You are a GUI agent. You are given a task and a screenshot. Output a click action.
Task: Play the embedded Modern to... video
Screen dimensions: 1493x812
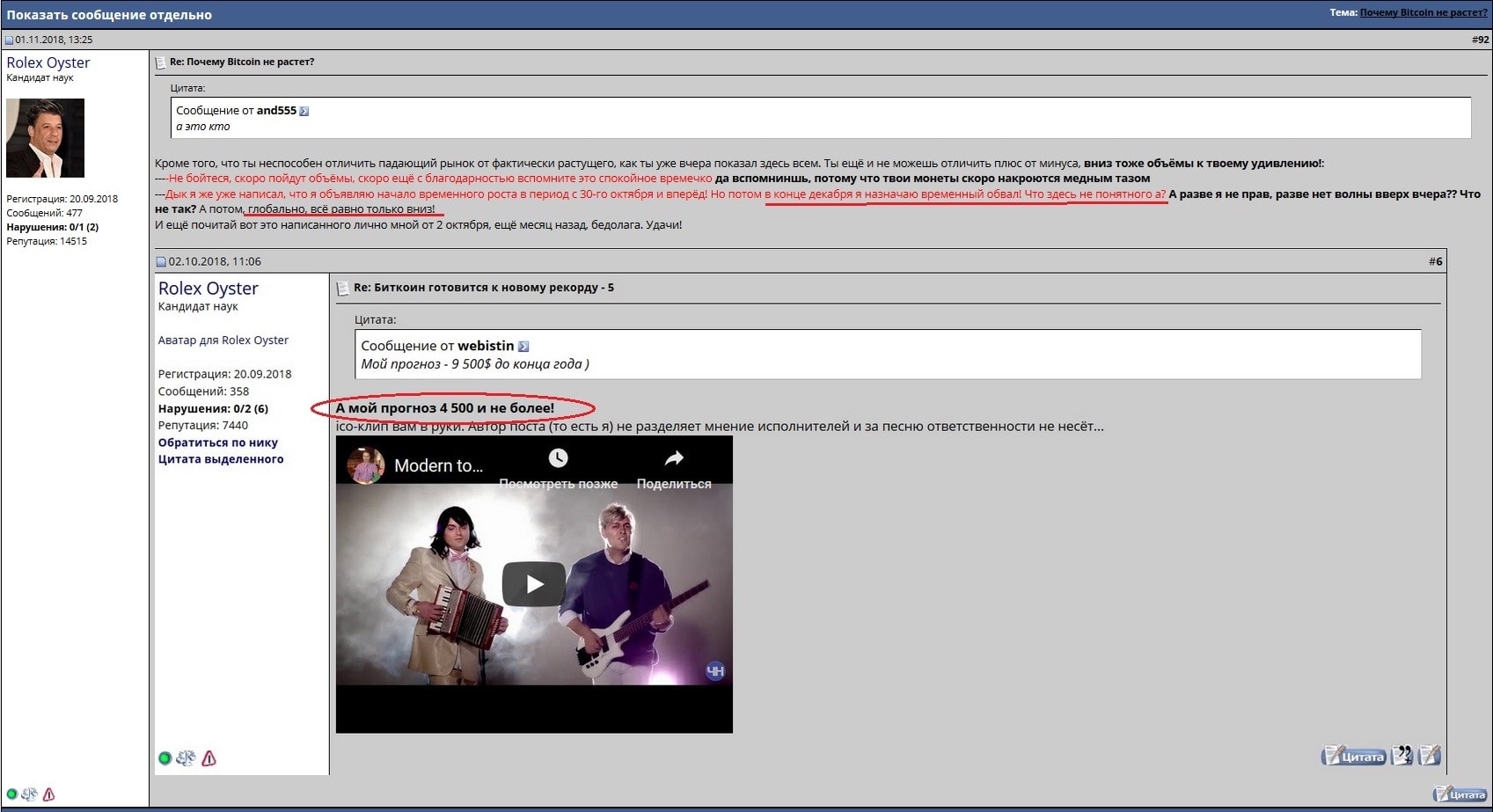point(534,584)
